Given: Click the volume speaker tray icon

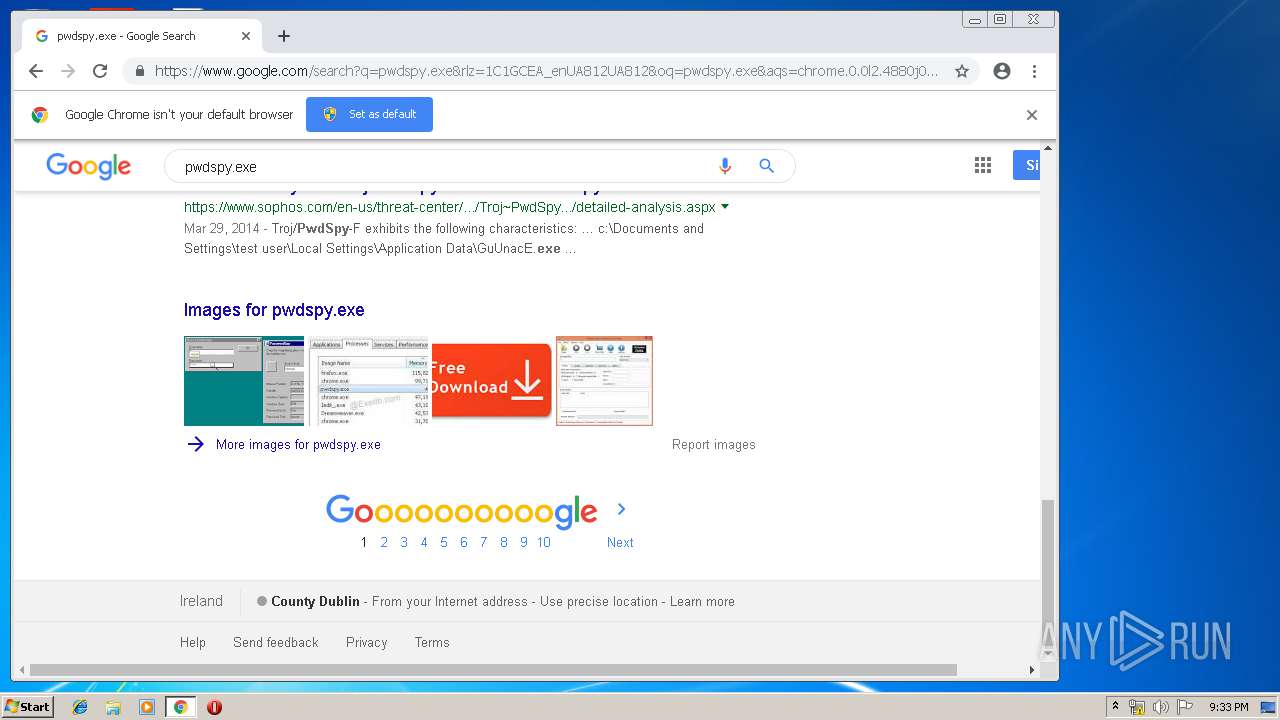Looking at the screenshot, I should click(1161, 707).
